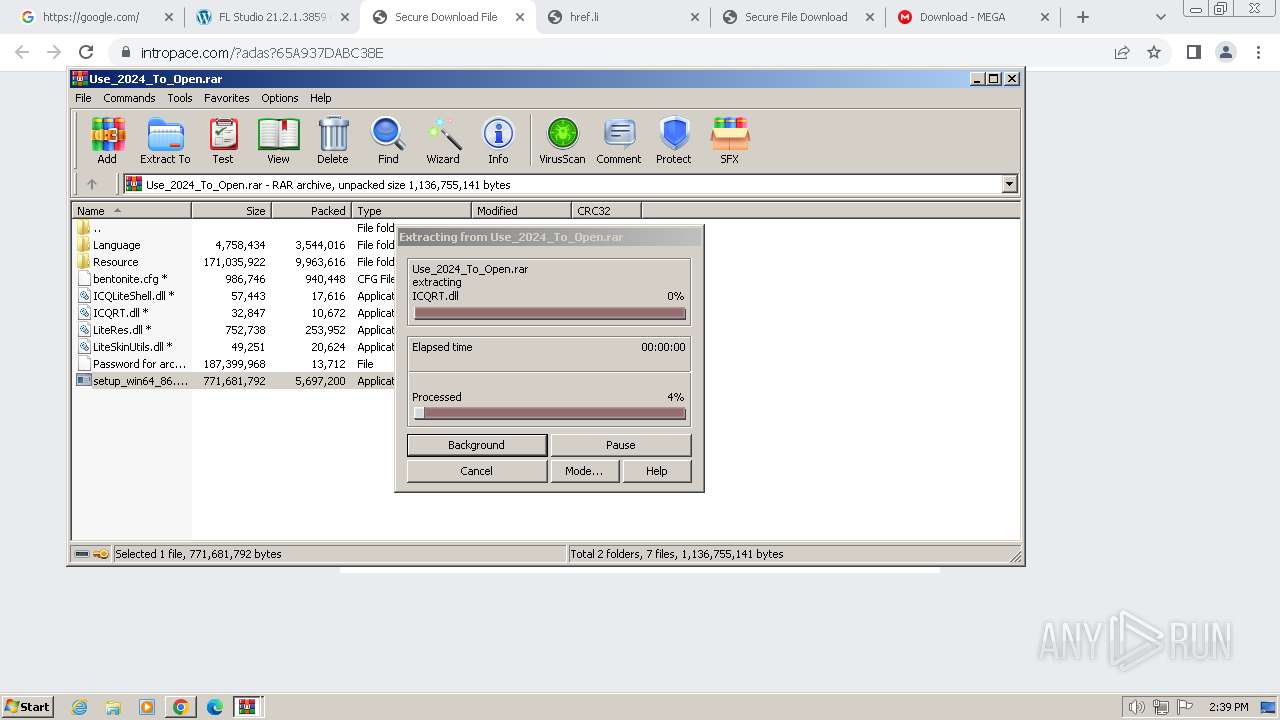Click the Processed total progress bar
The width and height of the screenshot is (1280, 720).
(550, 414)
